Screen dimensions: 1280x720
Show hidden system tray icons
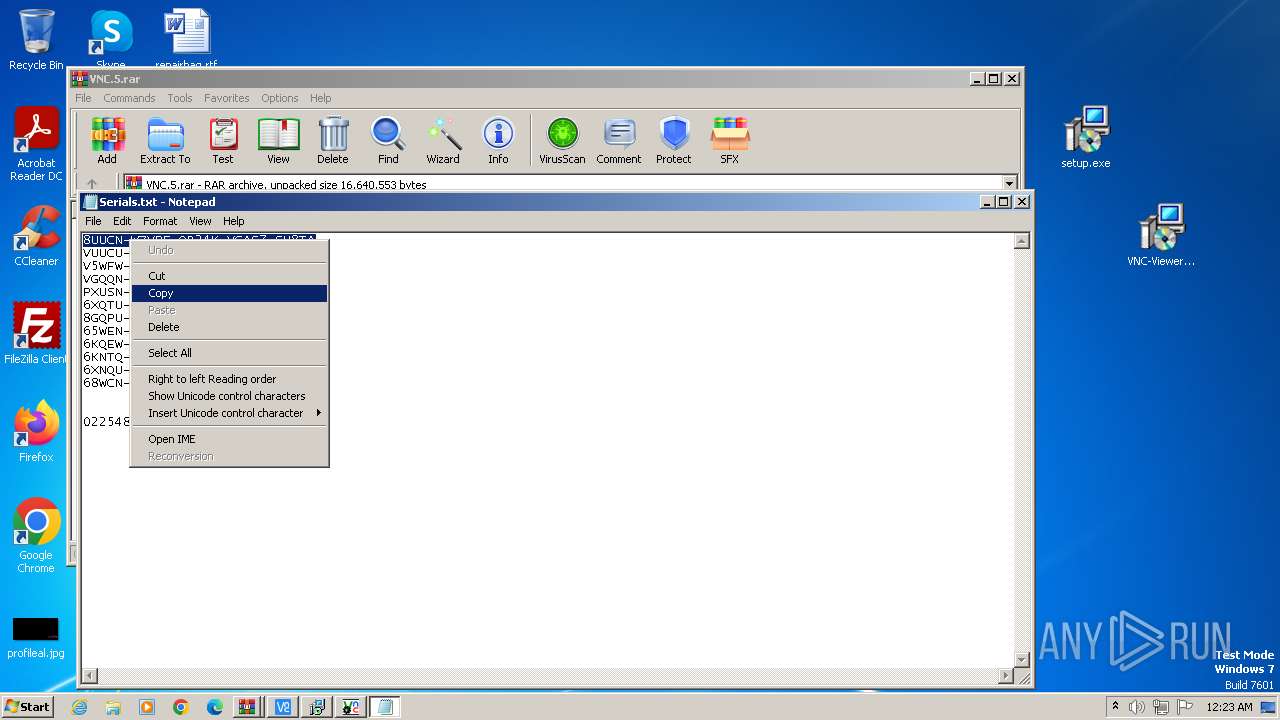[x=1115, y=707]
